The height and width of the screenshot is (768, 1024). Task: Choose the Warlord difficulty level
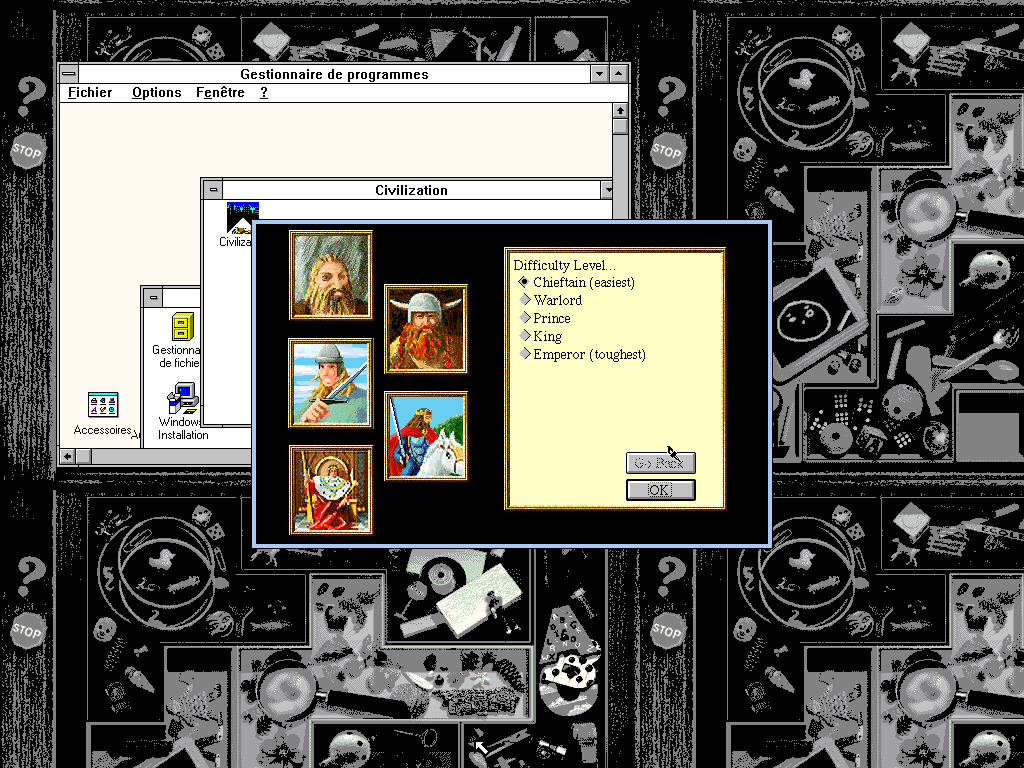(550, 300)
